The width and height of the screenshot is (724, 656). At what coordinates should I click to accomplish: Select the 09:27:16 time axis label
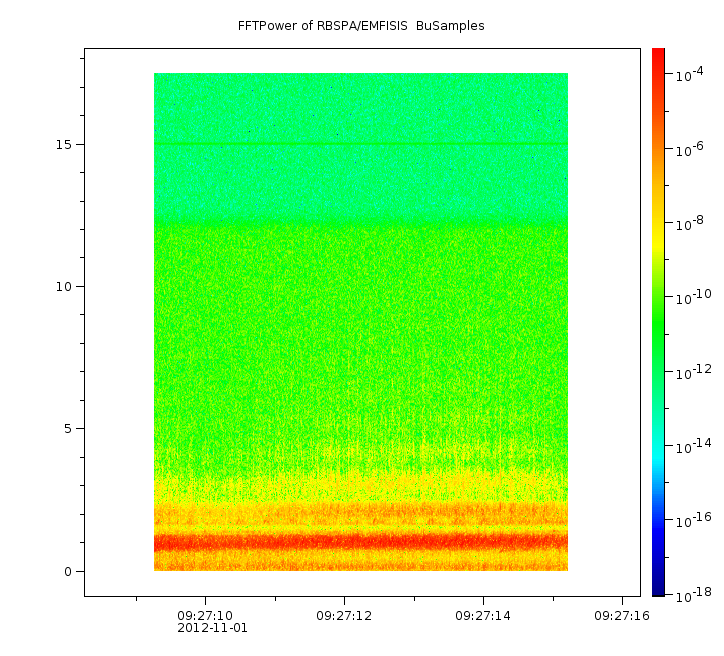click(622, 615)
